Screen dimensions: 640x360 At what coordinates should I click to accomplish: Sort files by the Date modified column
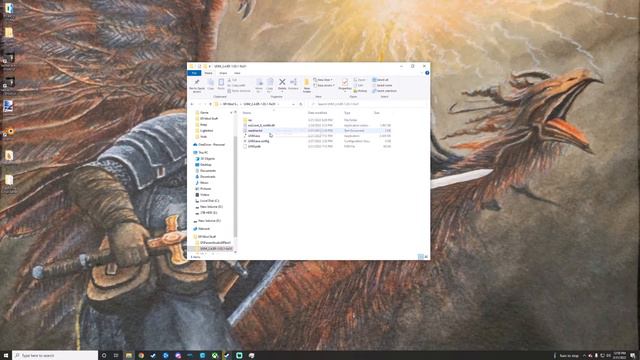[x=318, y=113]
